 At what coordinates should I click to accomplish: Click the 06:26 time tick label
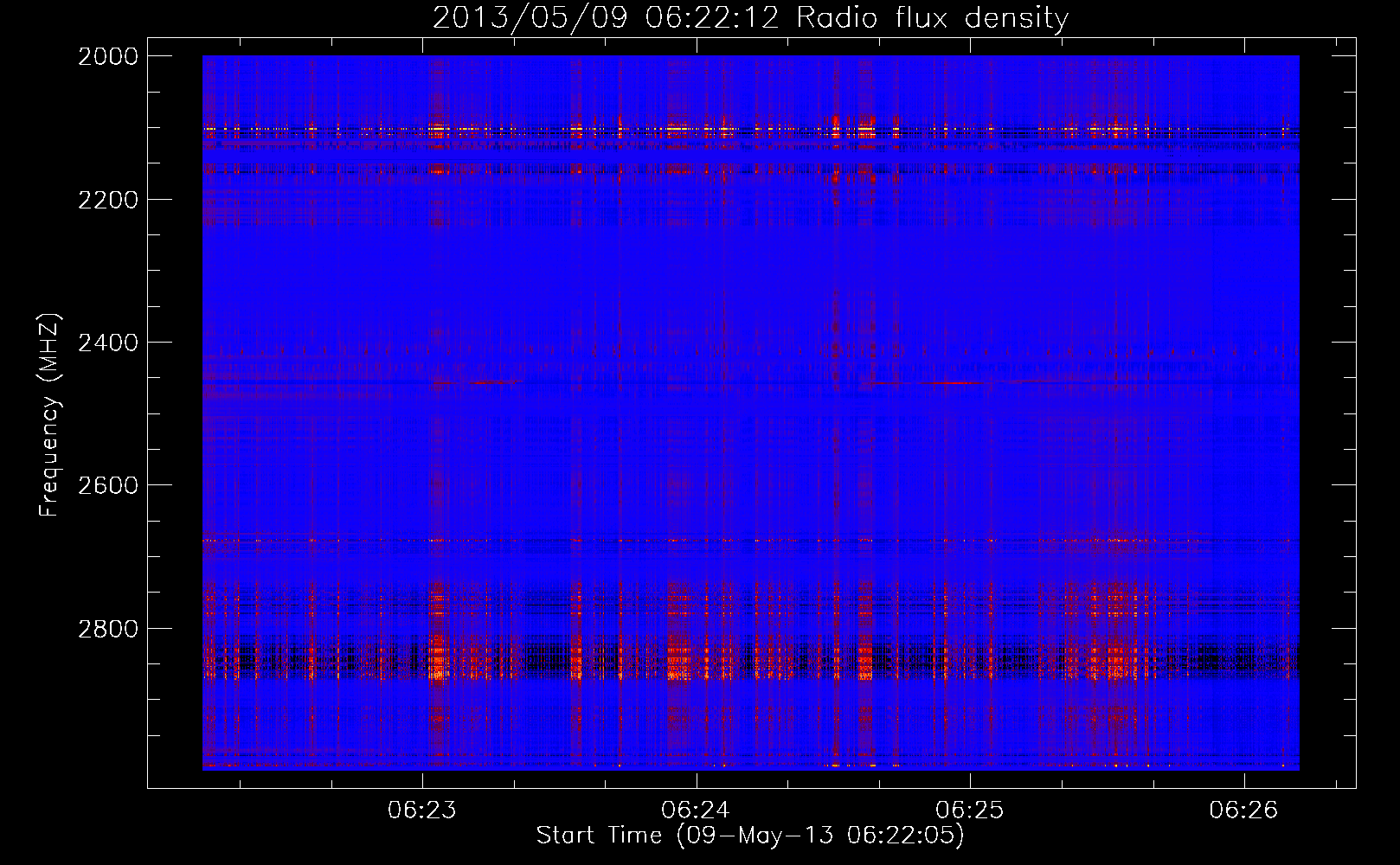[1243, 811]
